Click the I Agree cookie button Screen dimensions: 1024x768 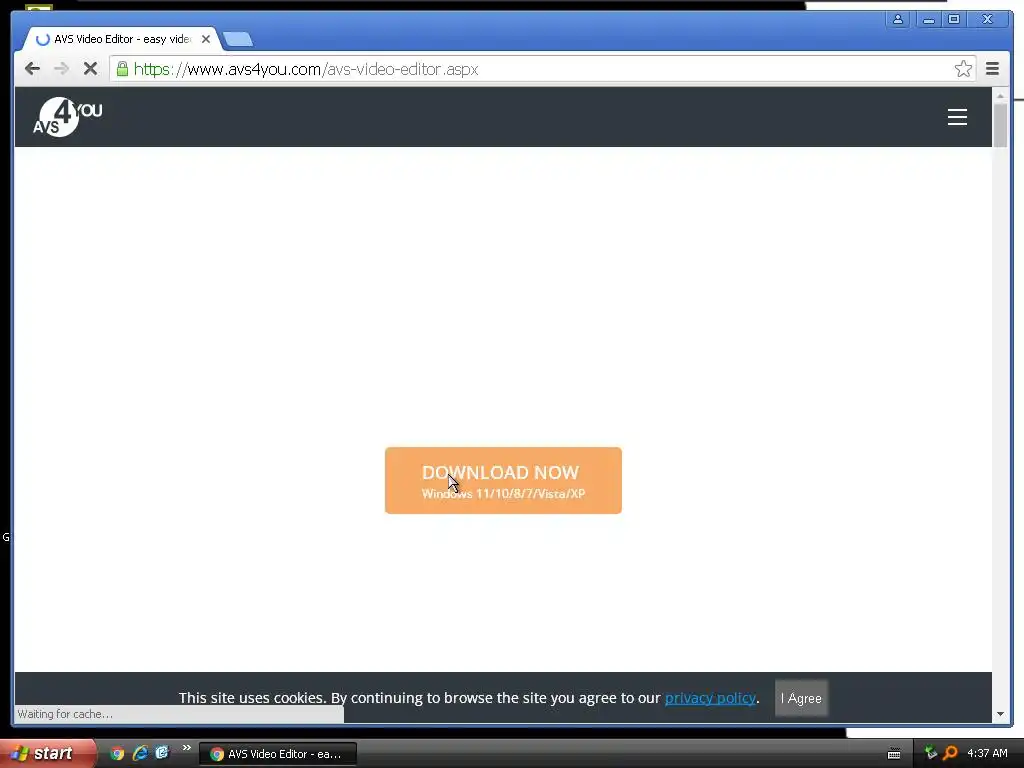801,698
